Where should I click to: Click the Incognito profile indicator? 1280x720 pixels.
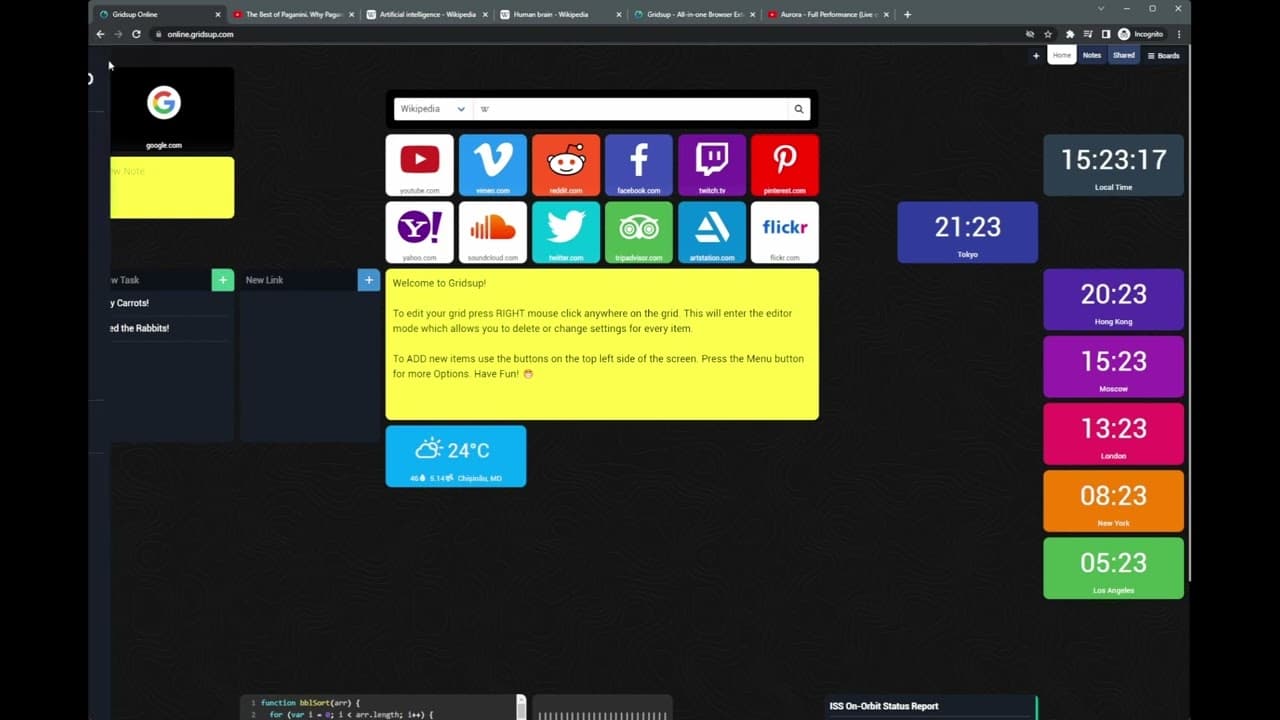1141,34
